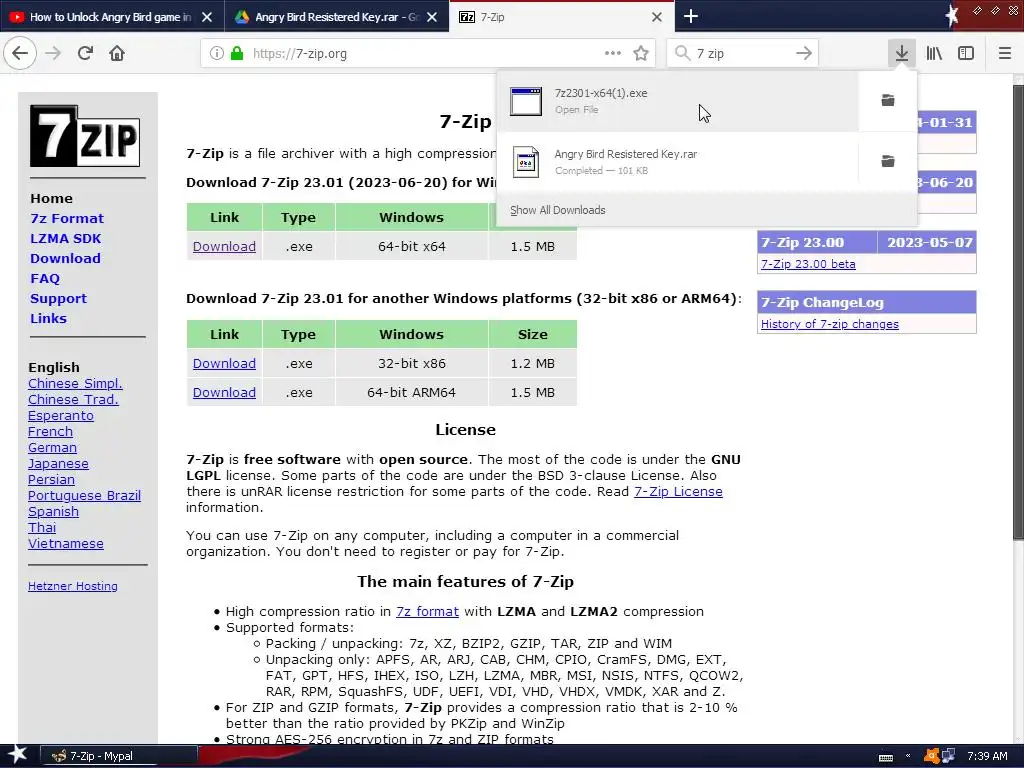
Task: Open the Hetzner Hosting link
Action: pos(72,586)
